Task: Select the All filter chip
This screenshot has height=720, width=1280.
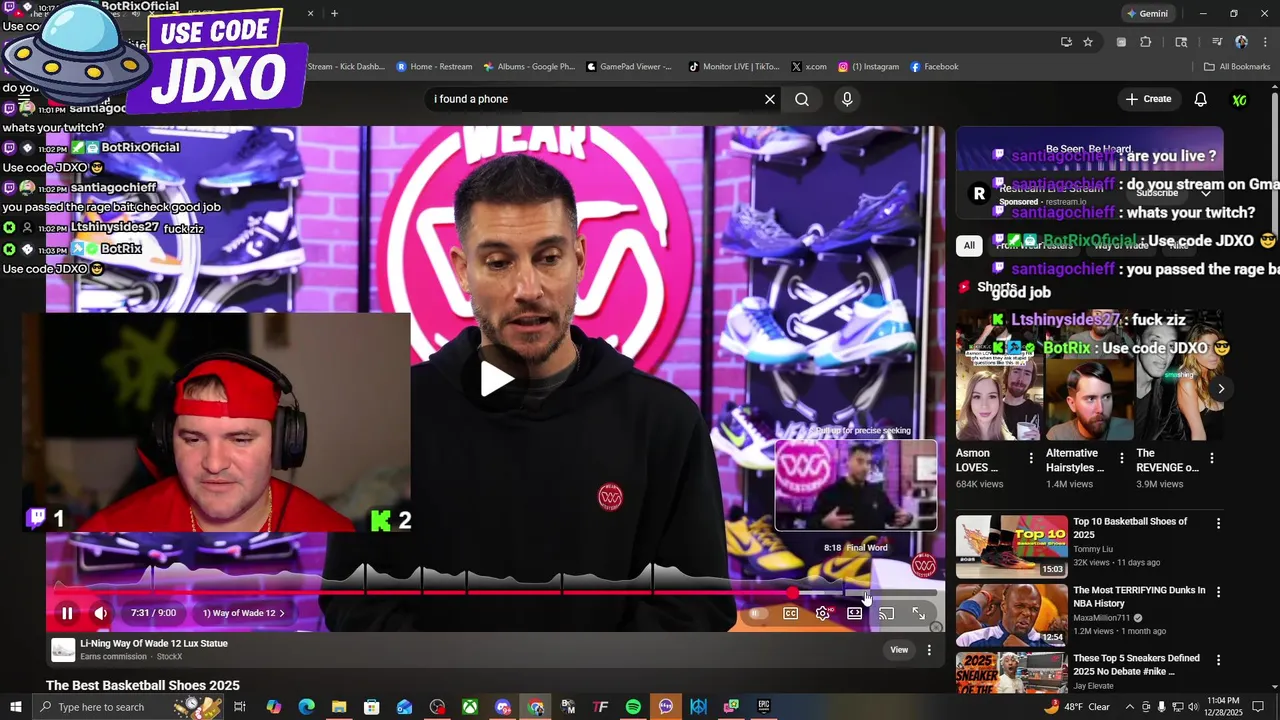Action: coord(969,245)
